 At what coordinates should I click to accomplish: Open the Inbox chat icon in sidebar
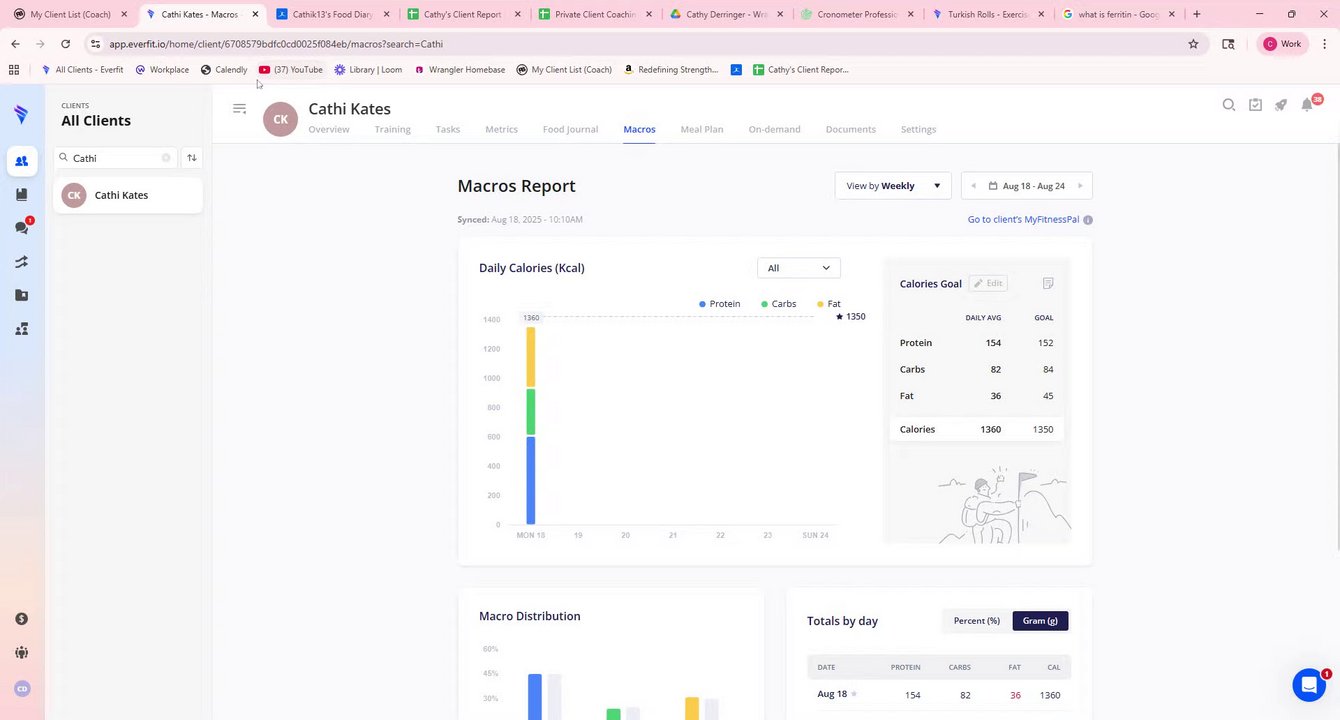22,228
